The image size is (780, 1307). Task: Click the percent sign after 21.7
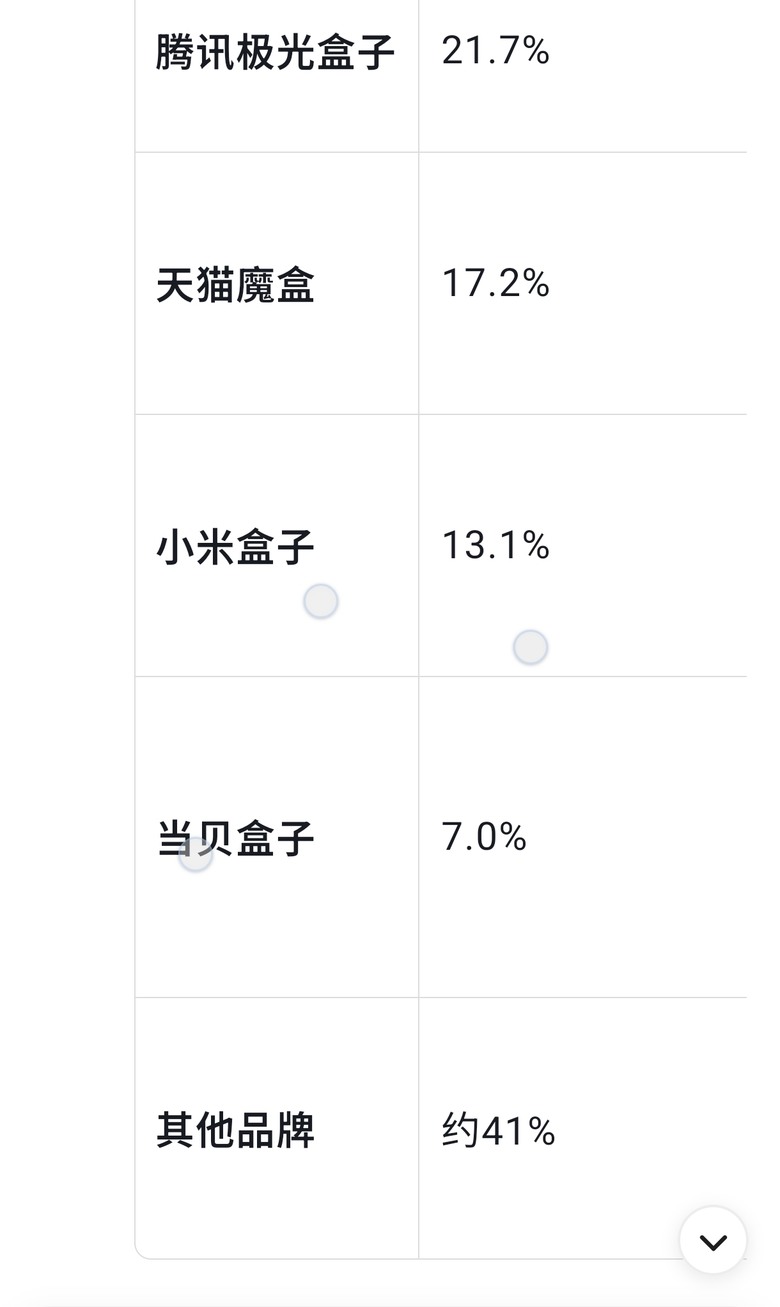(536, 50)
